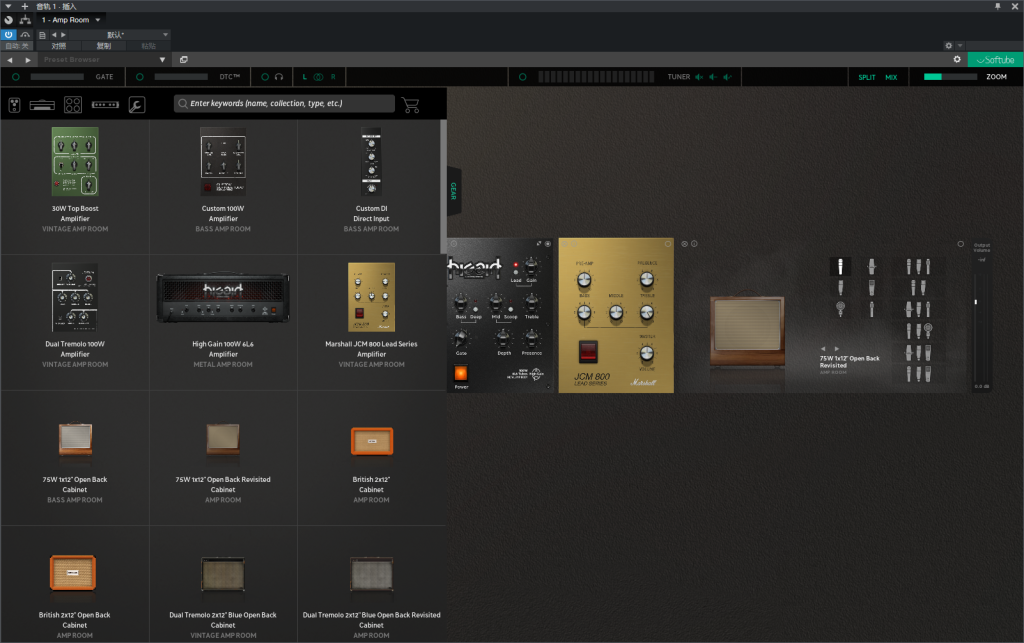
Task: Select the amplifier head category icon
Action: coord(42,104)
